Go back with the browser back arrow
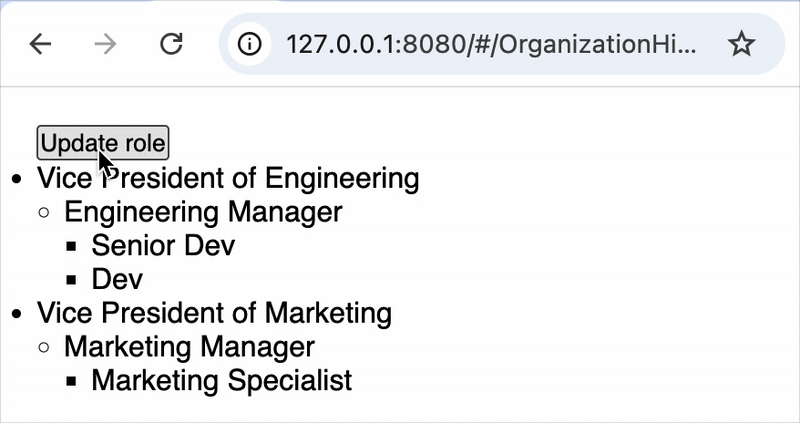The image size is (800, 423). click(40, 44)
